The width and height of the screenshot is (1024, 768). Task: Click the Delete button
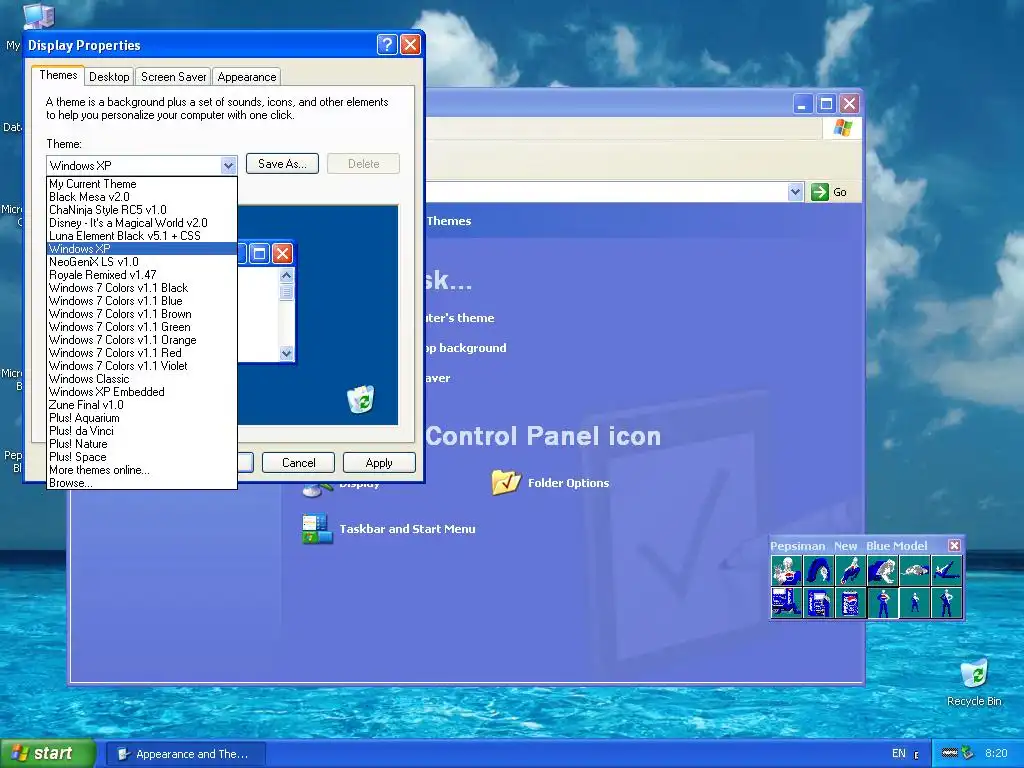point(363,164)
